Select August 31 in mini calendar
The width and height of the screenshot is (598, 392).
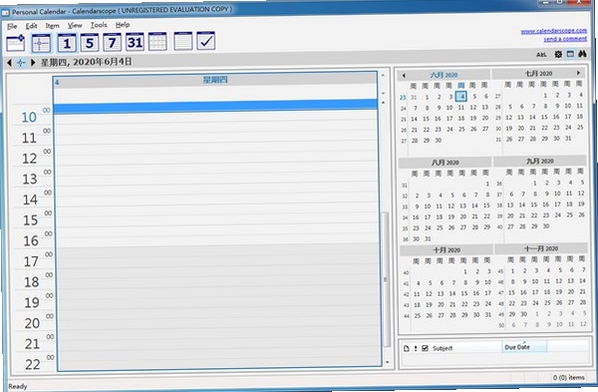pos(428,239)
